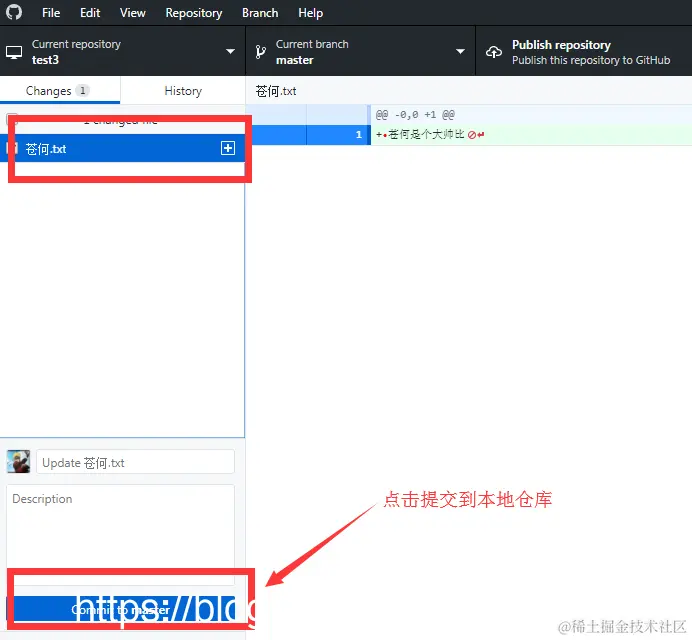Select the 苍何.txt file row

point(122,148)
